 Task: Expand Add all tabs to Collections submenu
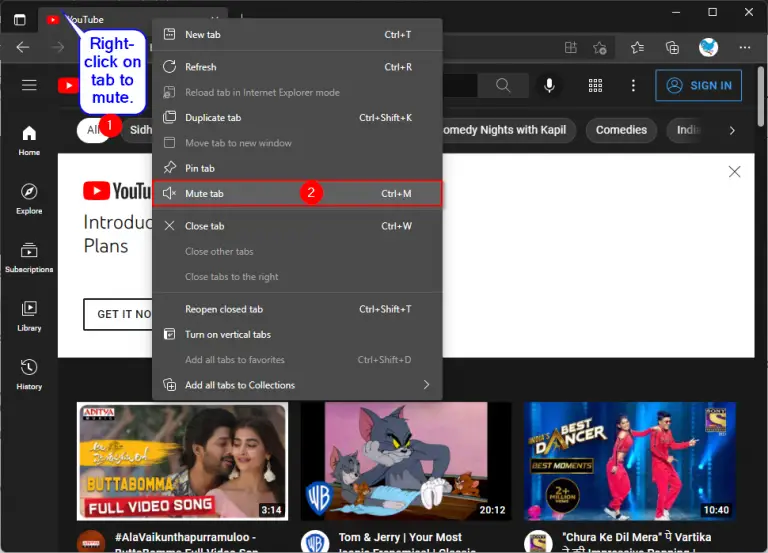click(x=297, y=385)
